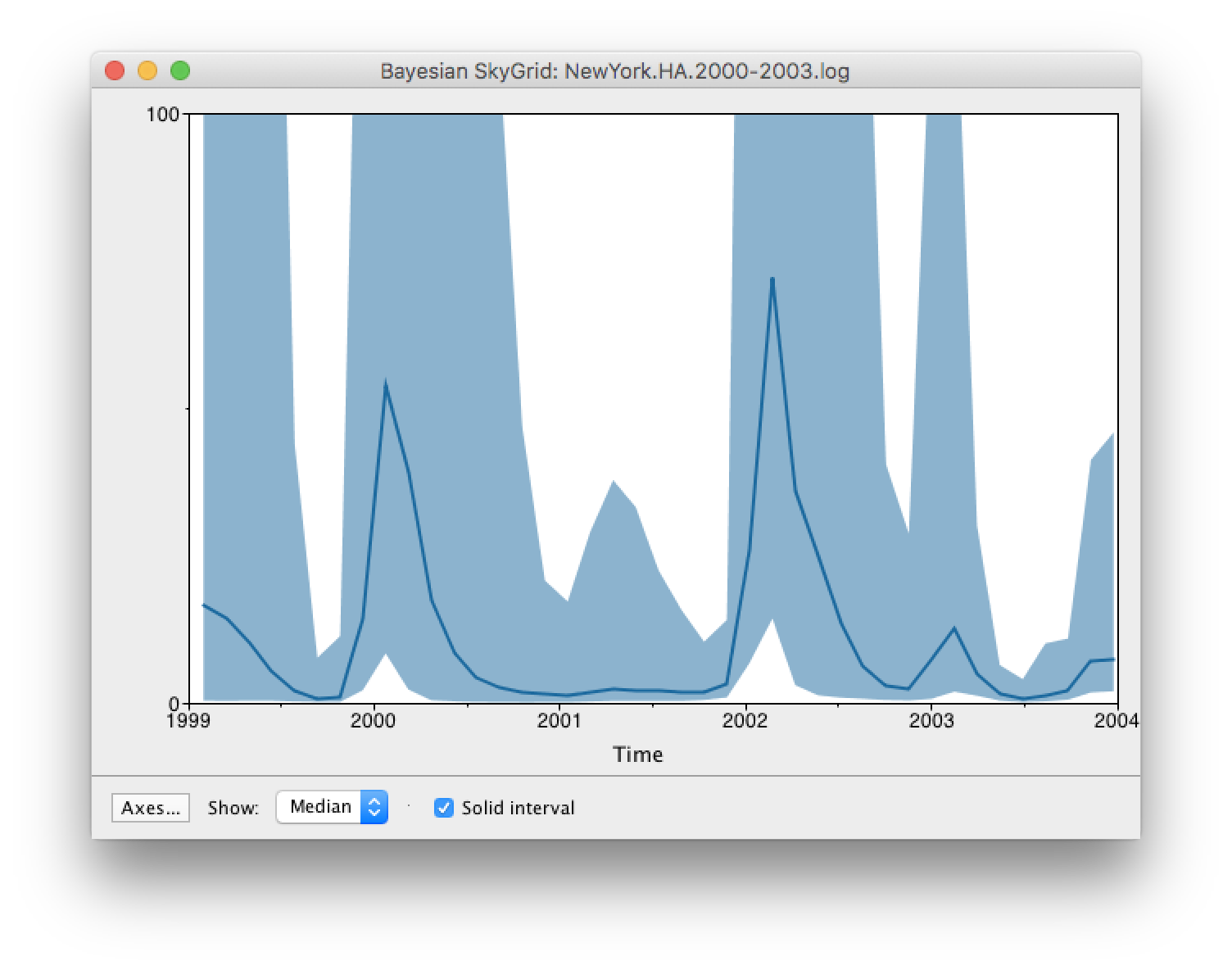Uncheck the Solid interval checkbox
Image resolution: width=1232 pixels, height=970 pixels.
click(x=443, y=808)
